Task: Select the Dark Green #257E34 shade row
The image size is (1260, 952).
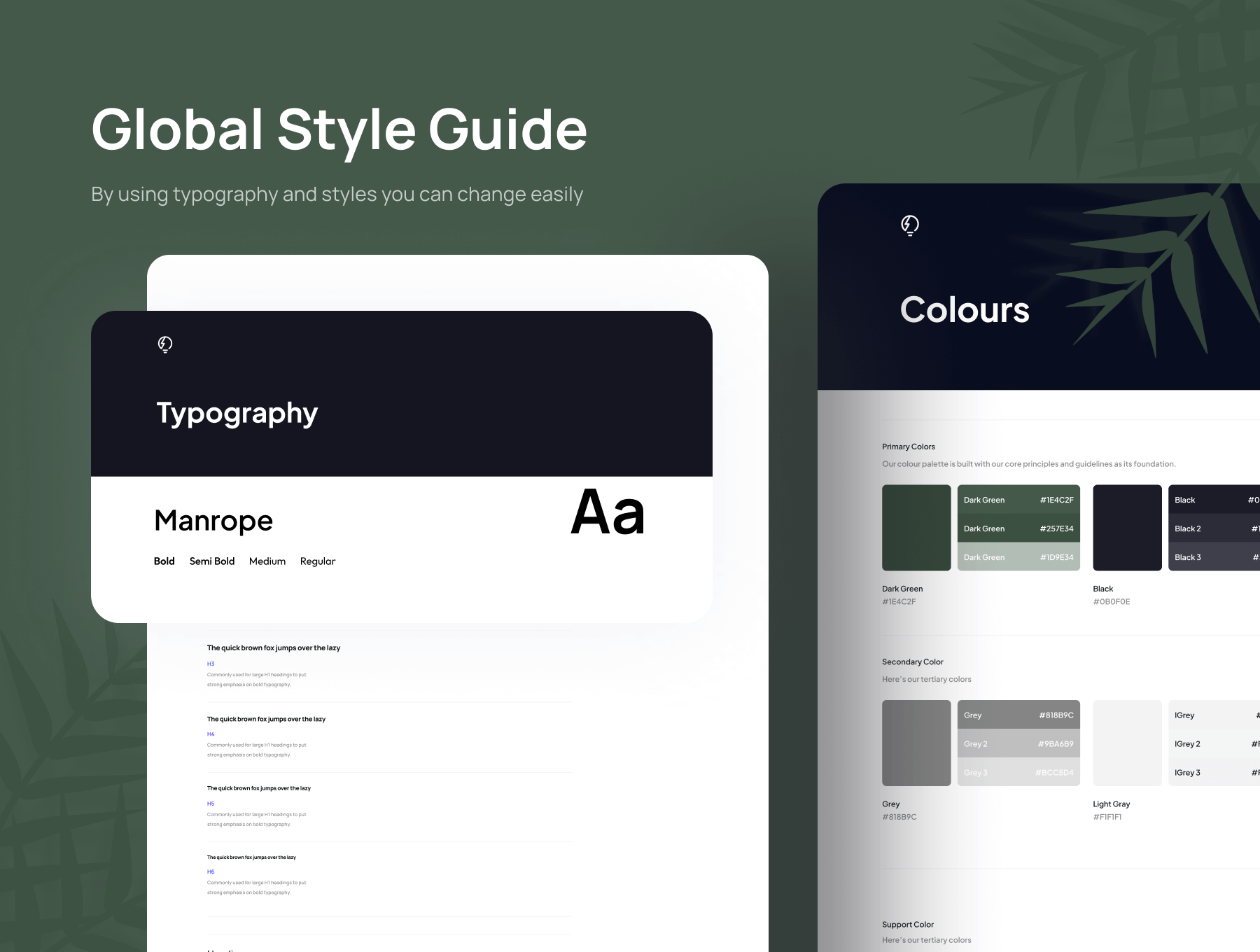Action: pyautogui.click(x=1018, y=528)
